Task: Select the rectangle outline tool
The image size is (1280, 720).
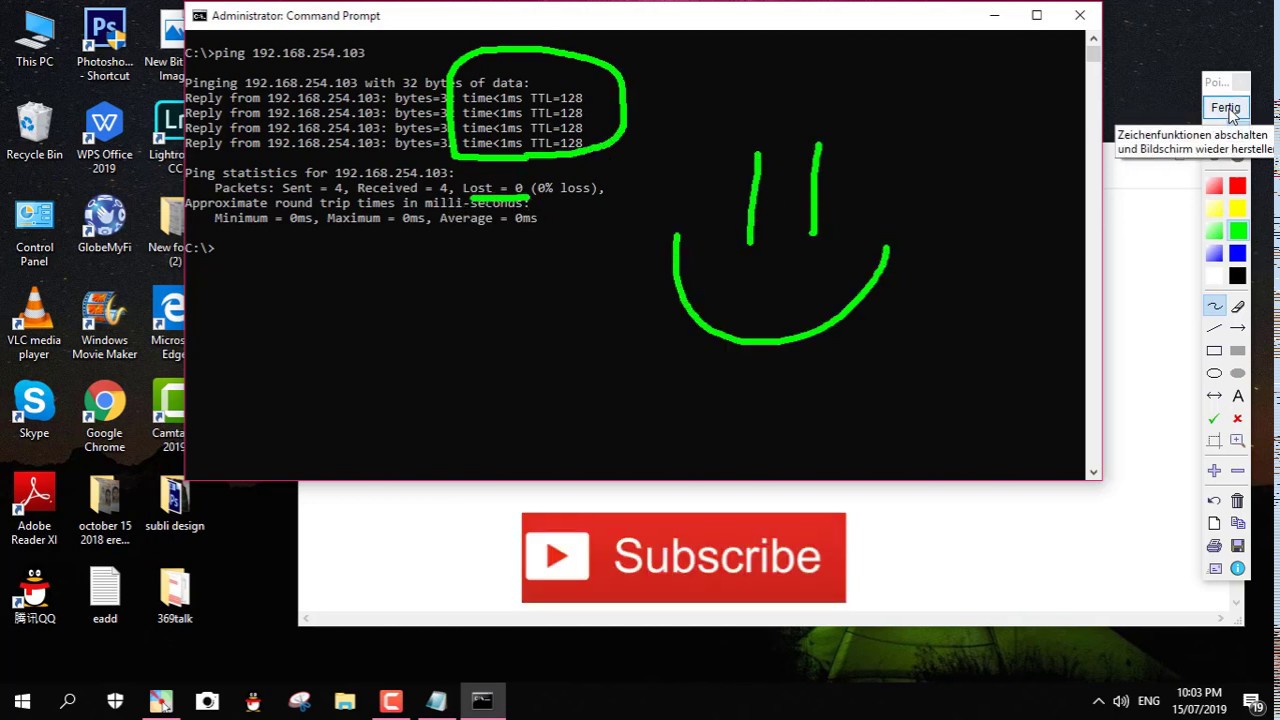Action: [x=1214, y=349]
